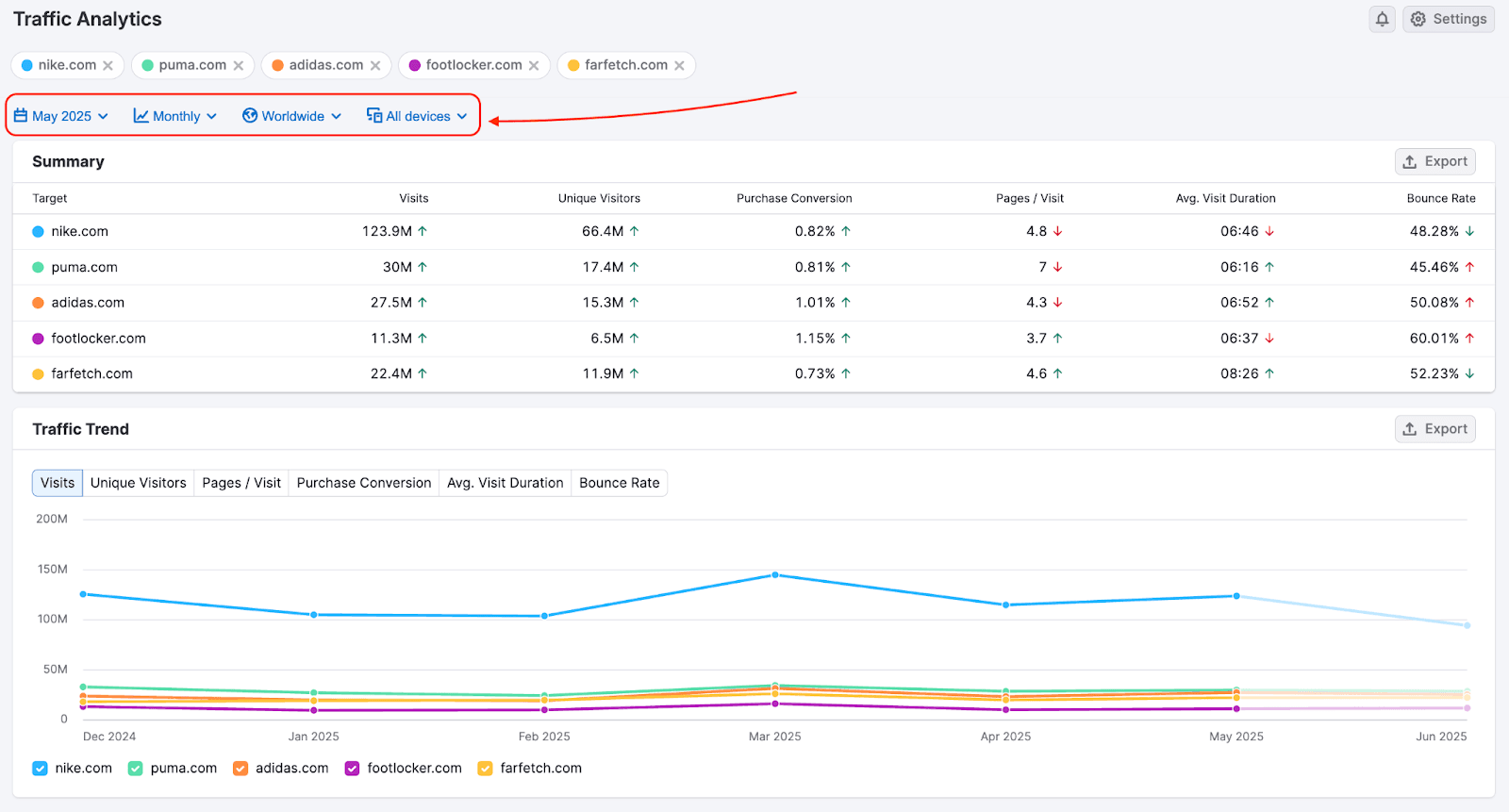Select the Pages / Visit trend tab
The height and width of the screenshot is (812, 1509).
tap(241, 483)
